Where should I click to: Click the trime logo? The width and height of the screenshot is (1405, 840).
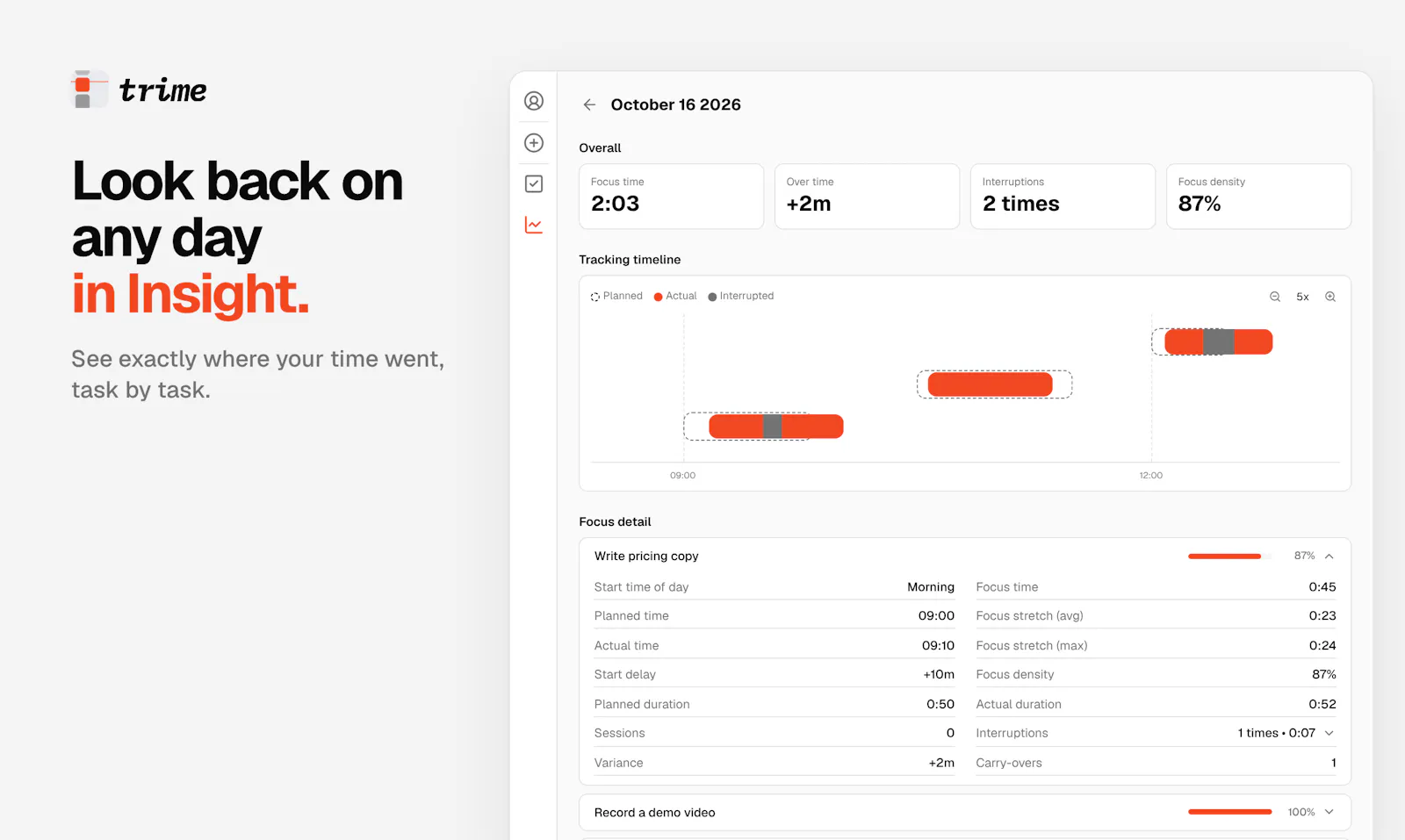pos(139,90)
